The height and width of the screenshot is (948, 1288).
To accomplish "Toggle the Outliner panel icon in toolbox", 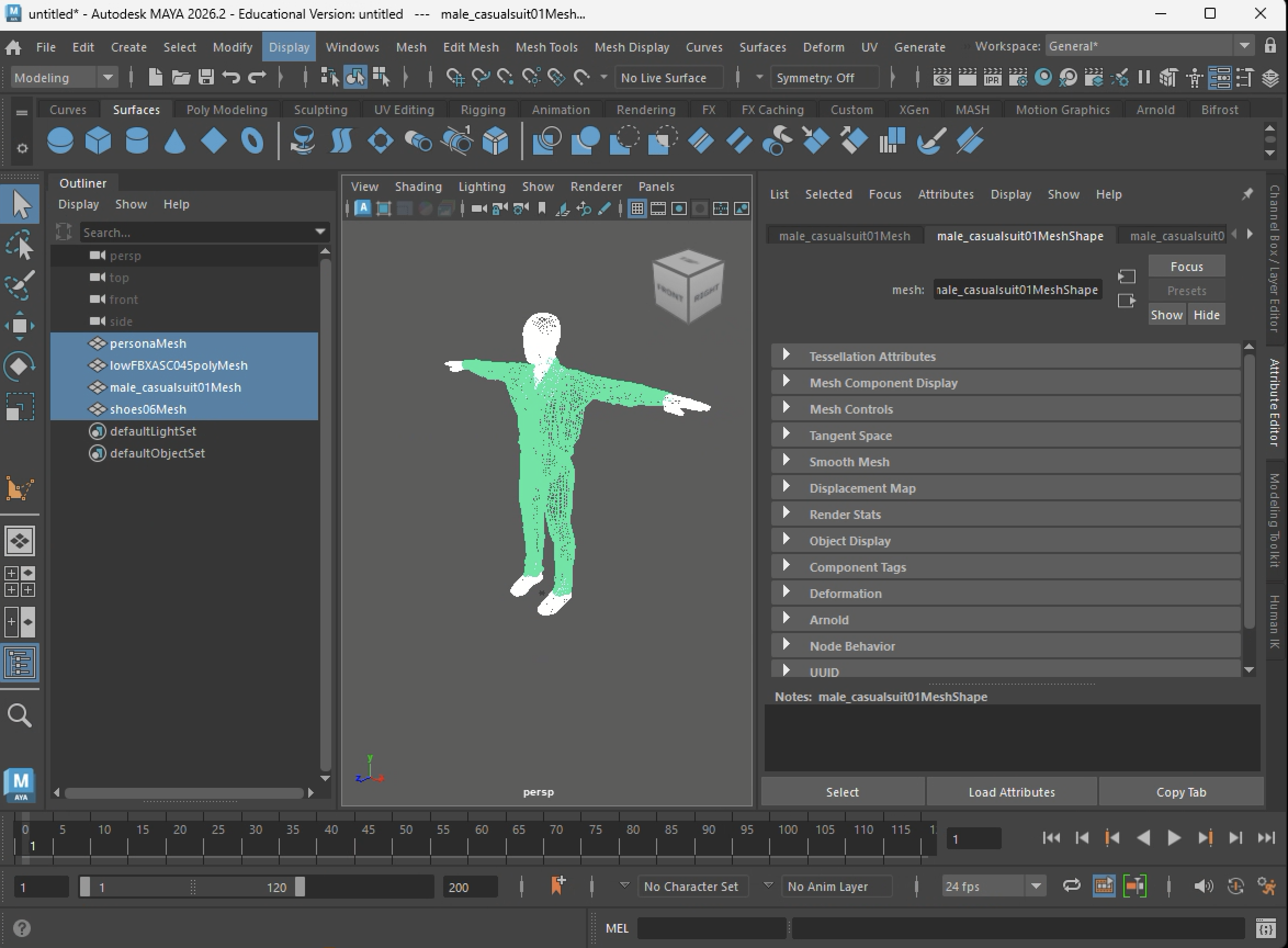I will 20,662.
